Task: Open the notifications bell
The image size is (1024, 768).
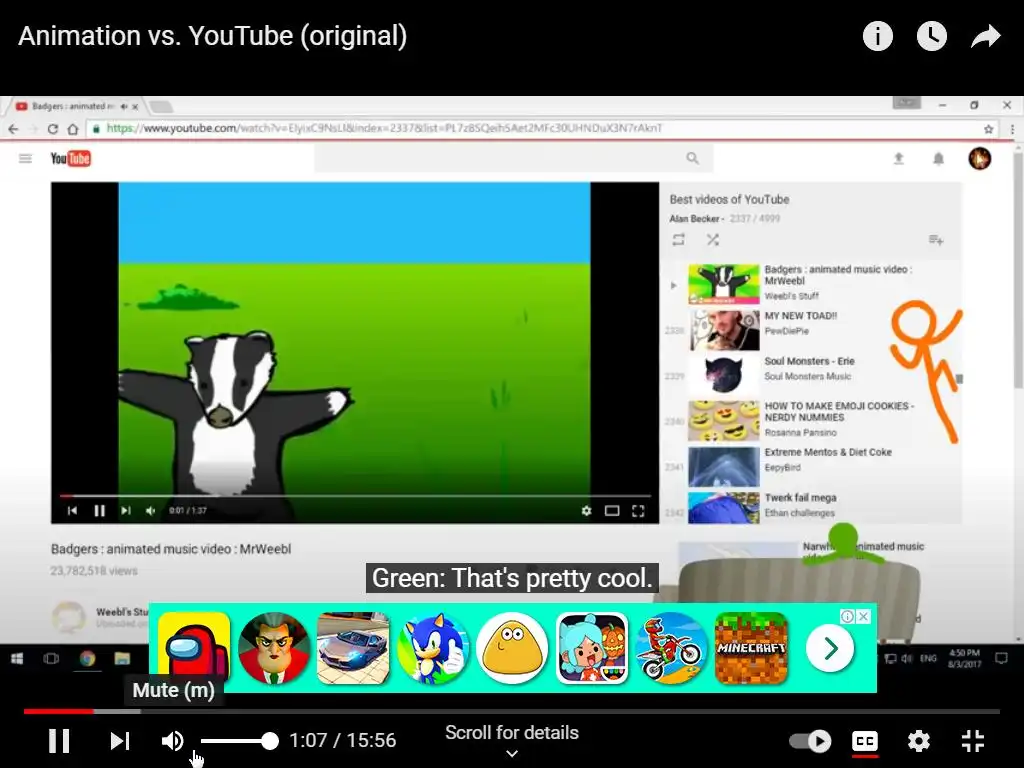Action: (938, 158)
